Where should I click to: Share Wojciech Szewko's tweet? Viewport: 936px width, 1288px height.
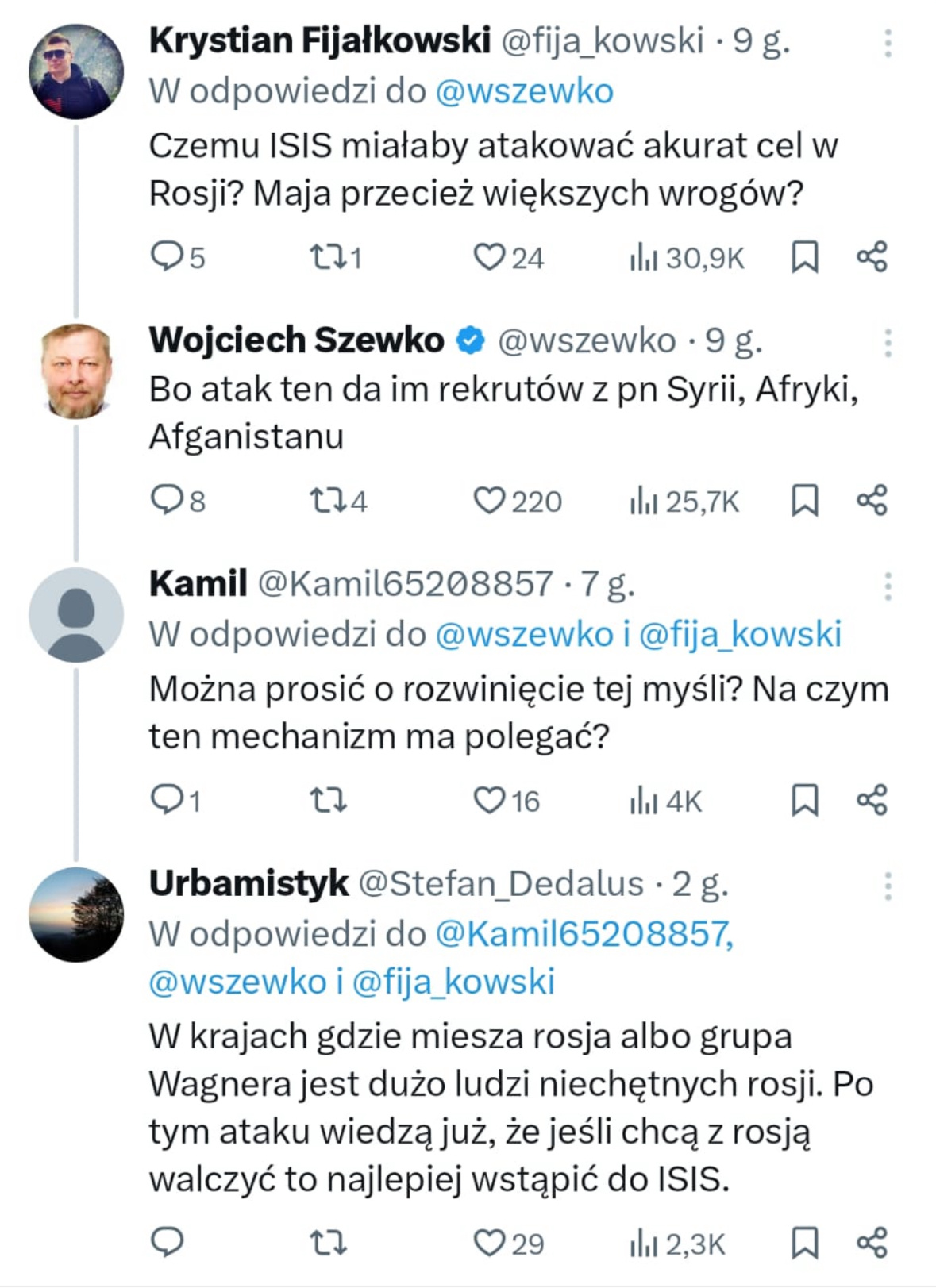coord(872,501)
